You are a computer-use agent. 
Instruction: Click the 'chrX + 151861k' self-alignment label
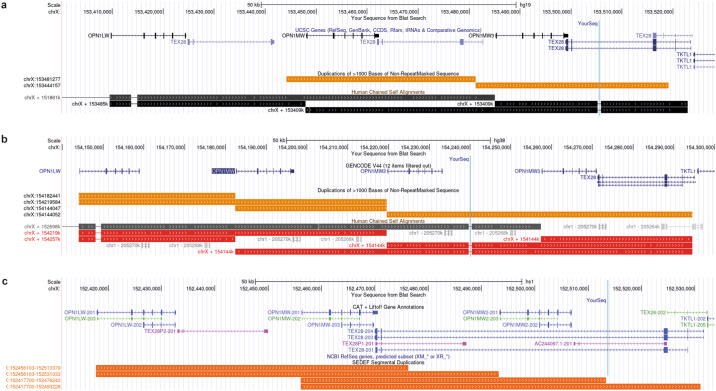42,97
